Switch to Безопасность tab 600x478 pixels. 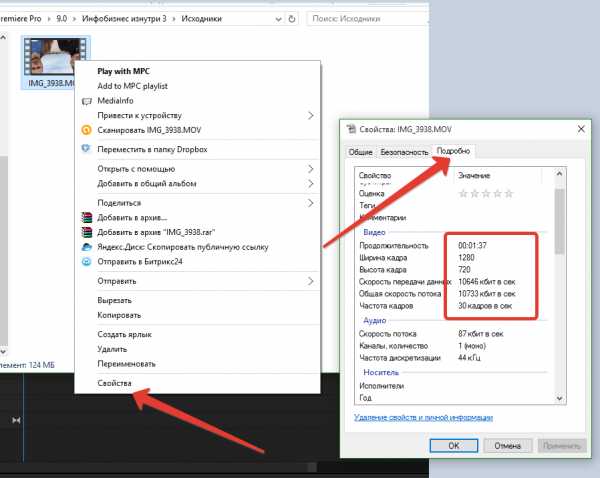(x=404, y=152)
